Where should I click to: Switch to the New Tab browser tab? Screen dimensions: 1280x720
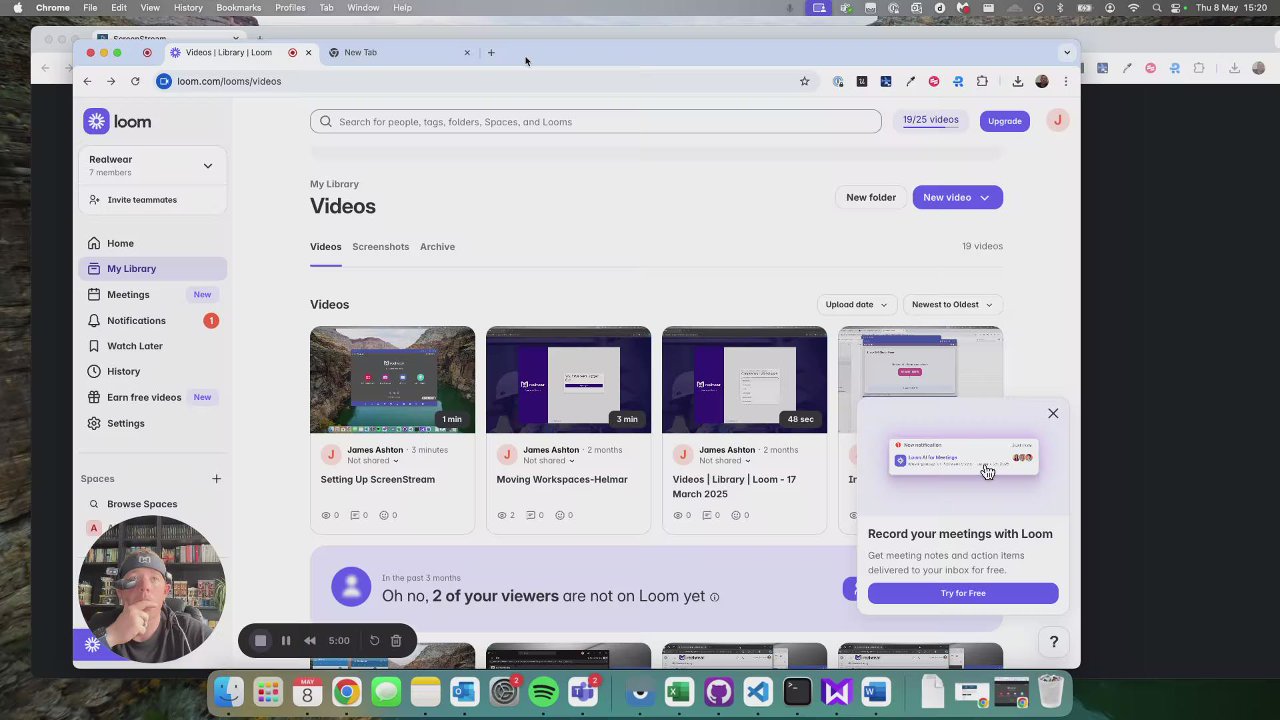400,52
